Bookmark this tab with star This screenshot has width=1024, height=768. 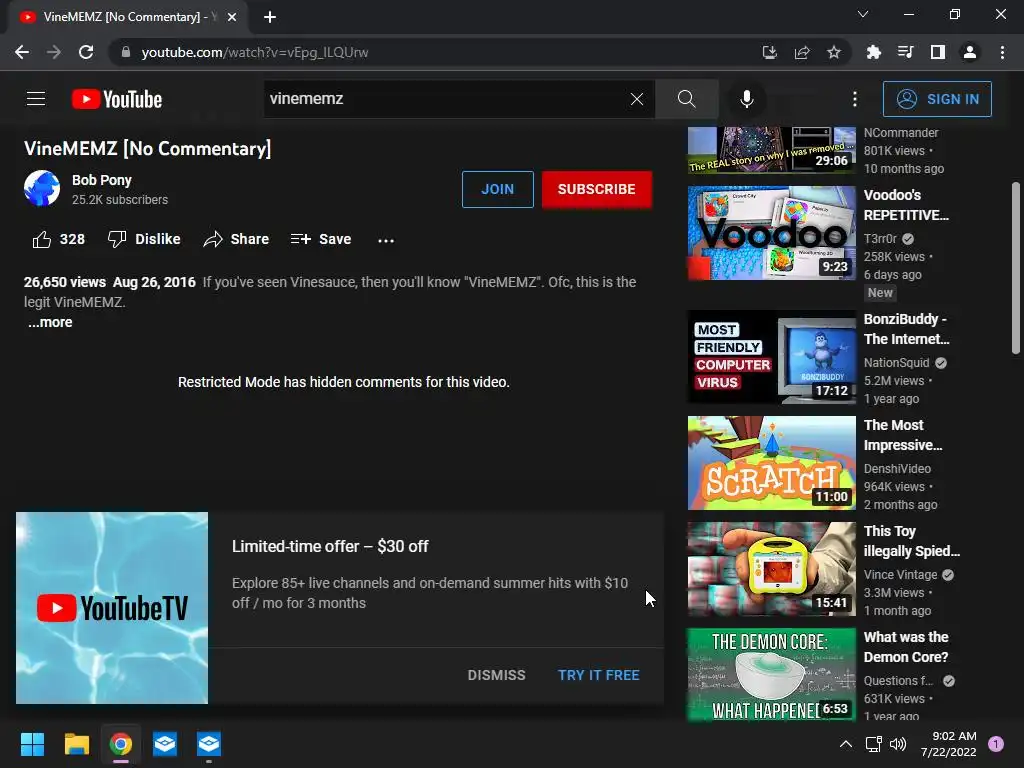pos(834,52)
